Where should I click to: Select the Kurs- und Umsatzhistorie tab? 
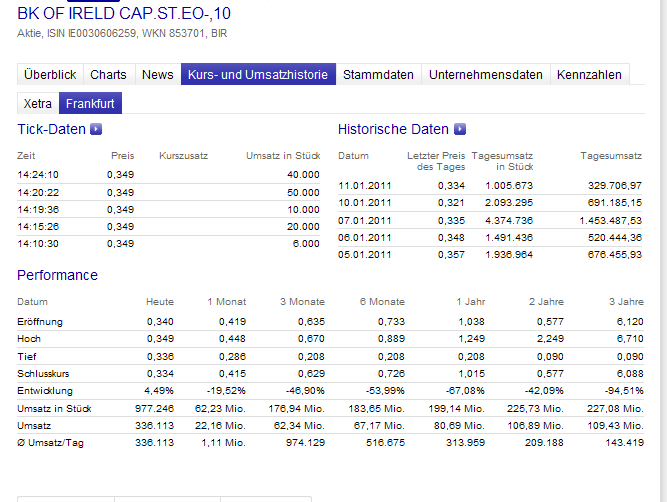258,75
